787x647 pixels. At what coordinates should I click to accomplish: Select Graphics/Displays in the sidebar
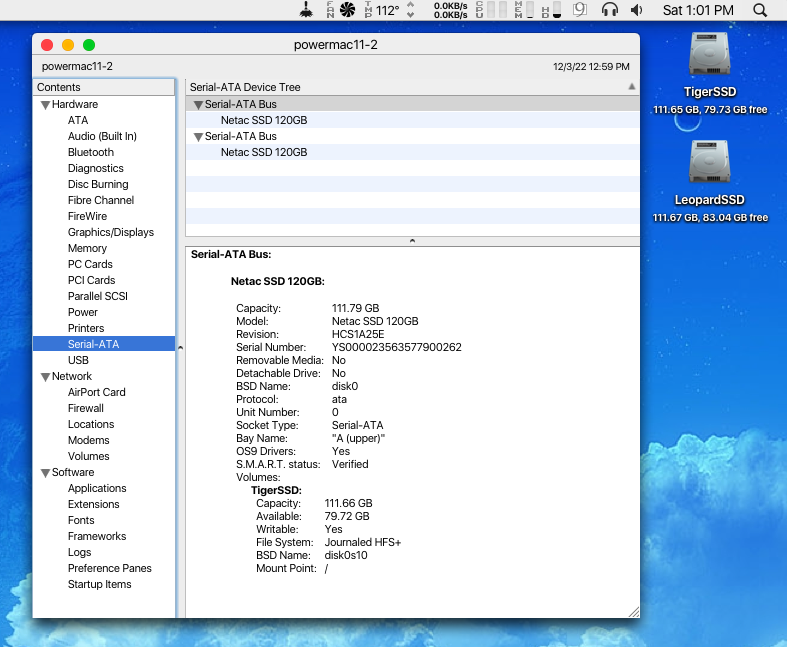(111, 232)
